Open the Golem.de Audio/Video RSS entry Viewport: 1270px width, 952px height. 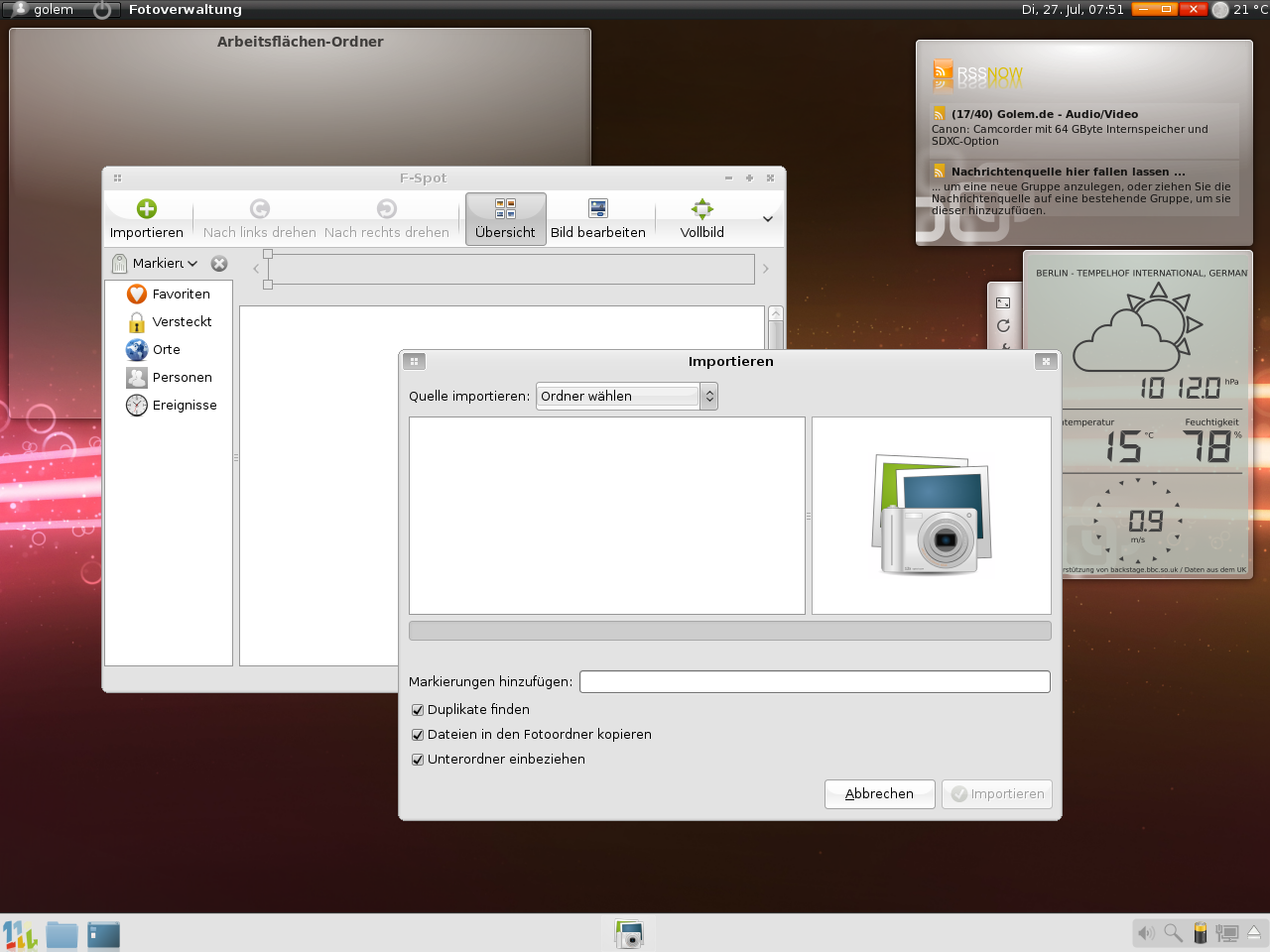[x=1044, y=115]
